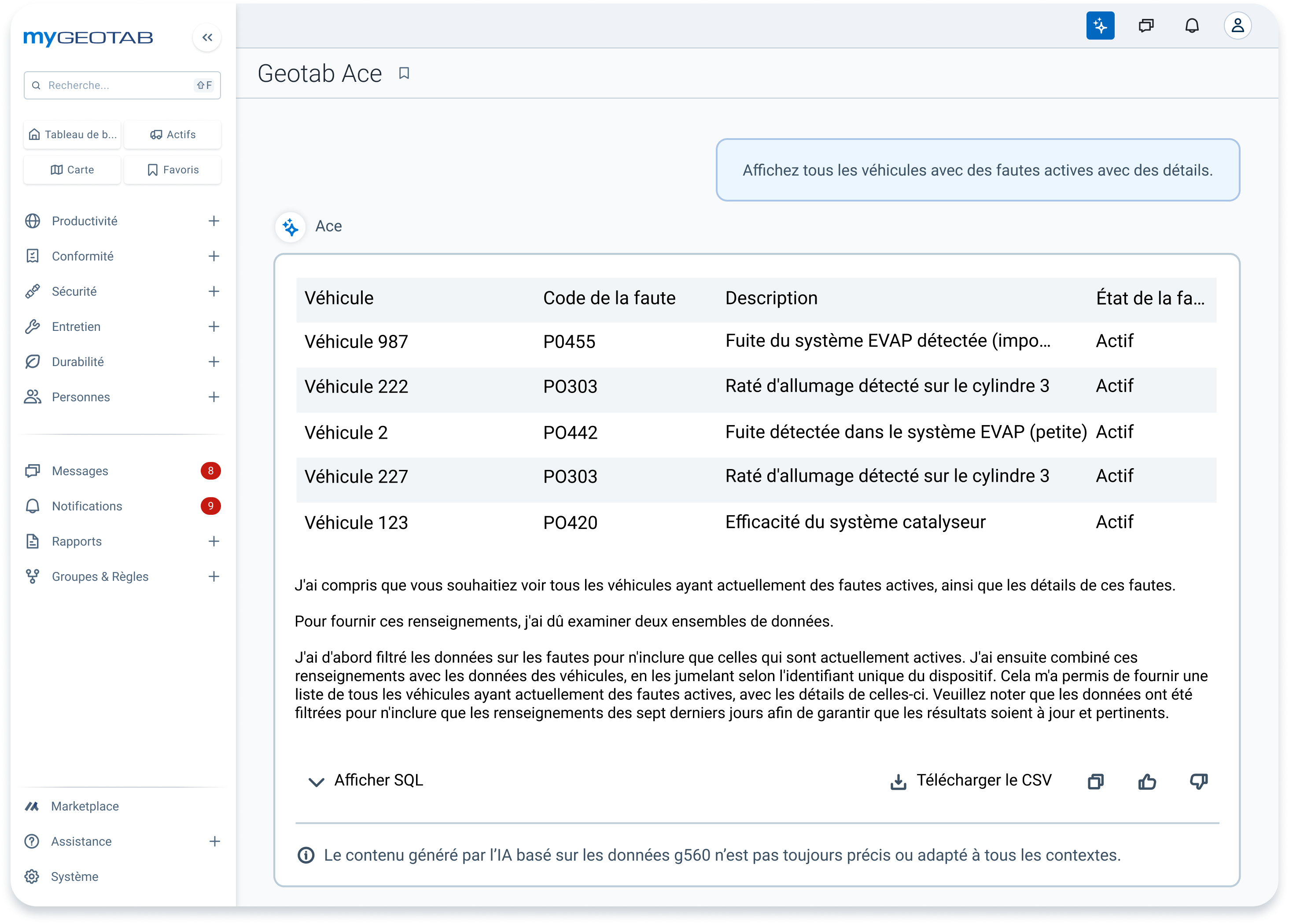Click the myGeotab logo
Image resolution: width=1289 pixels, height=924 pixels.
88,38
